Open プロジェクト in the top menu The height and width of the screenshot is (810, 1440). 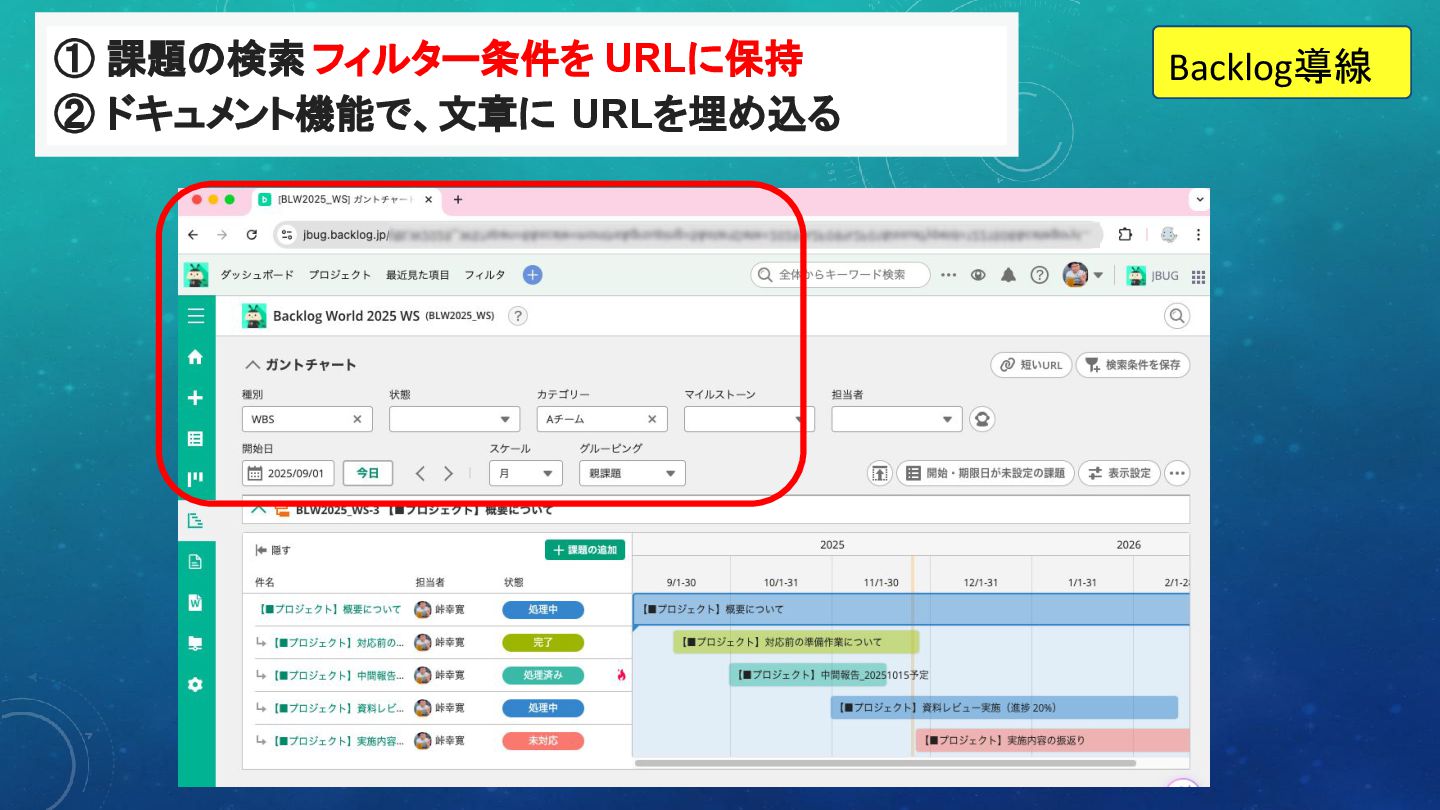[x=339, y=275]
